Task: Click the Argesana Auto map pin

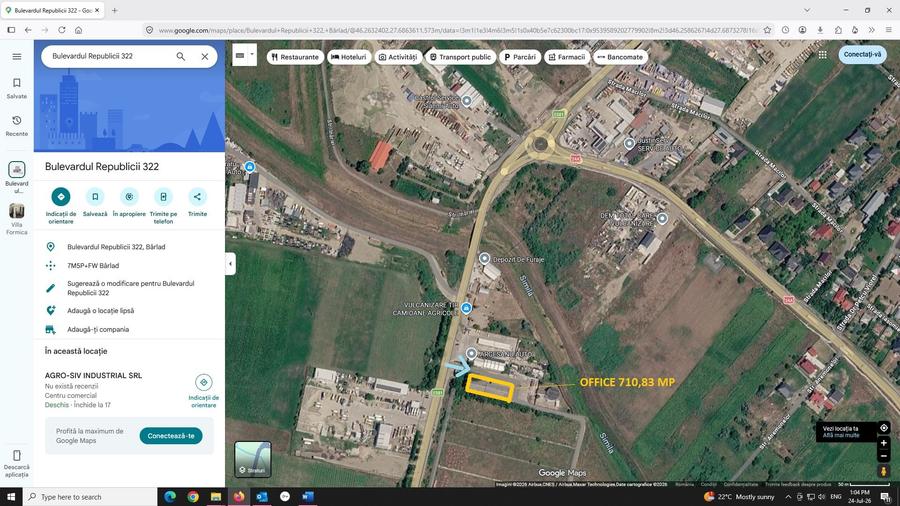Action: (x=471, y=353)
